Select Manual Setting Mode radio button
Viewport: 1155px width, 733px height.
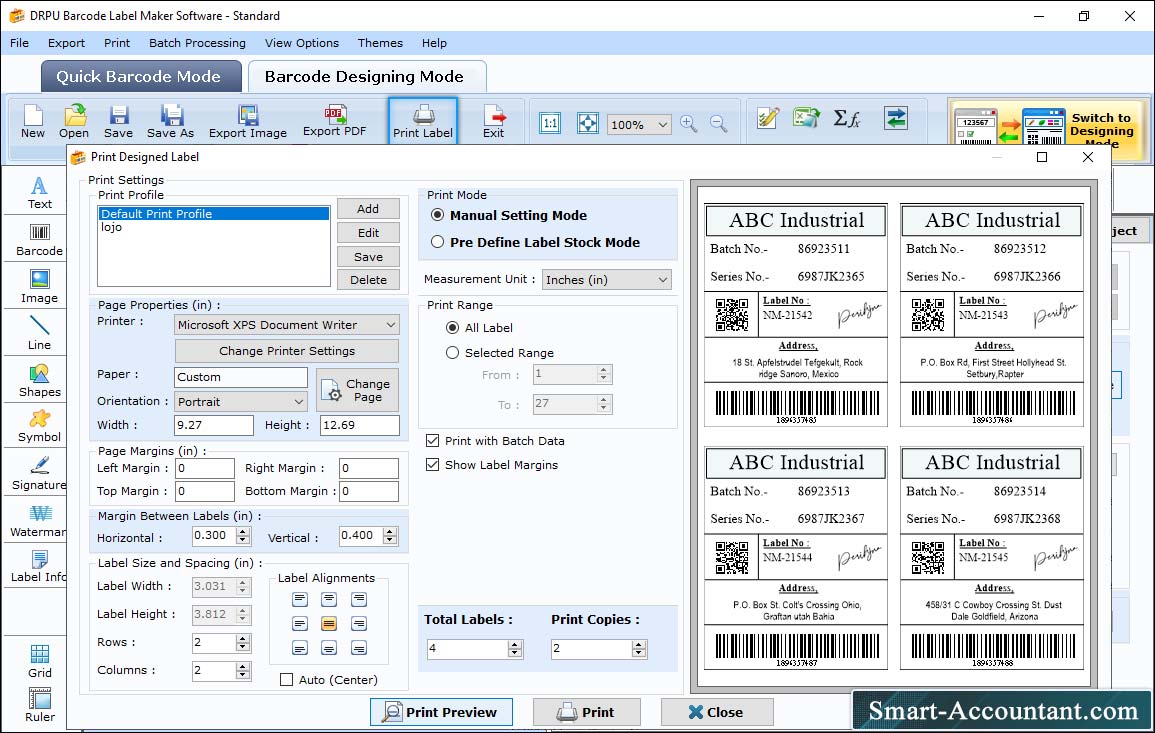click(x=438, y=215)
